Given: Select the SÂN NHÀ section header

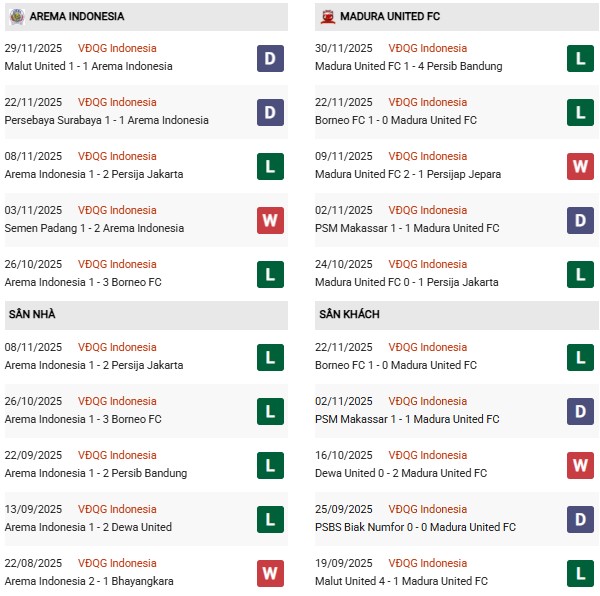Looking at the screenshot, I should coord(32,314).
